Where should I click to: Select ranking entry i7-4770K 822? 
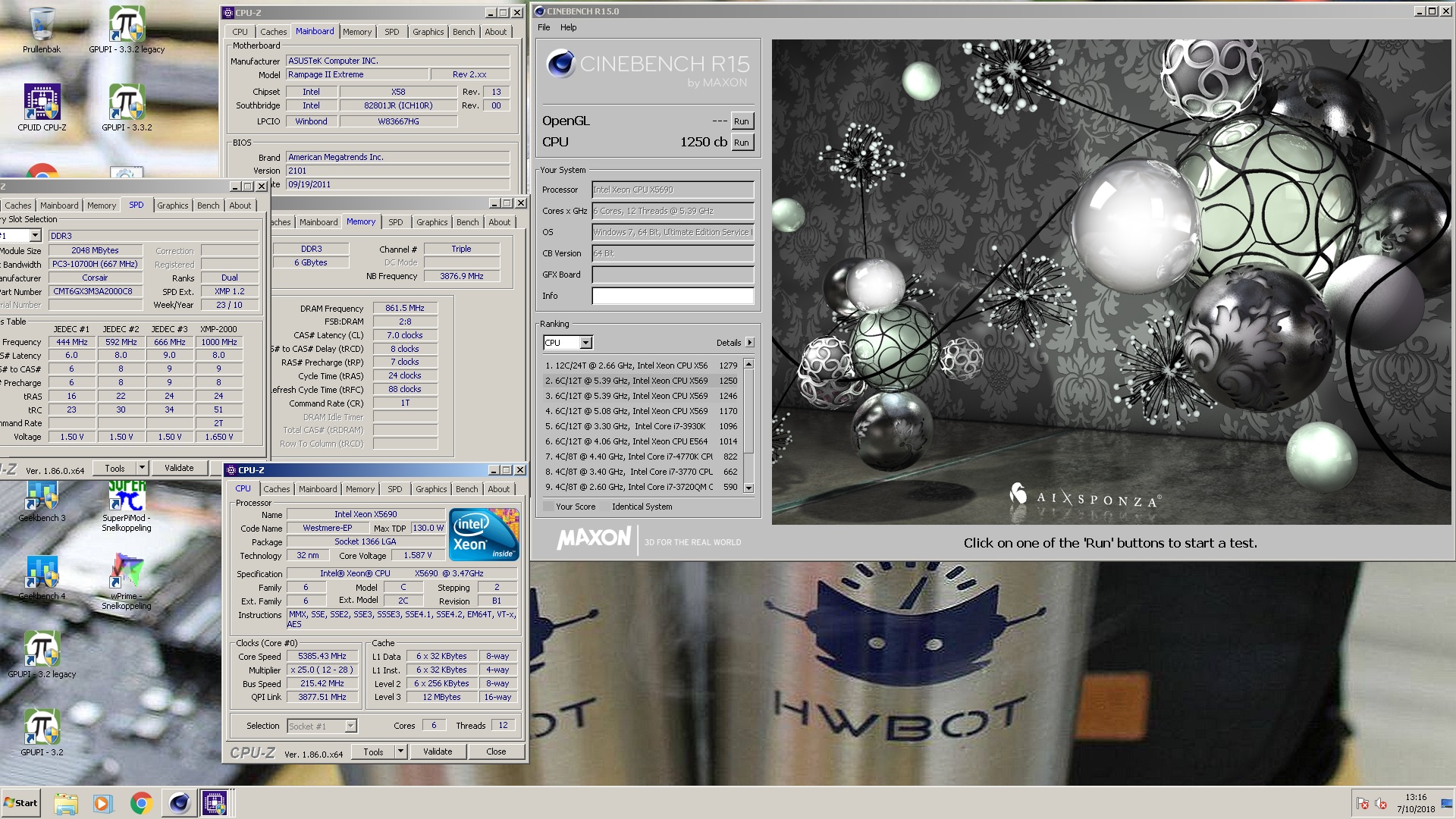[x=642, y=457]
